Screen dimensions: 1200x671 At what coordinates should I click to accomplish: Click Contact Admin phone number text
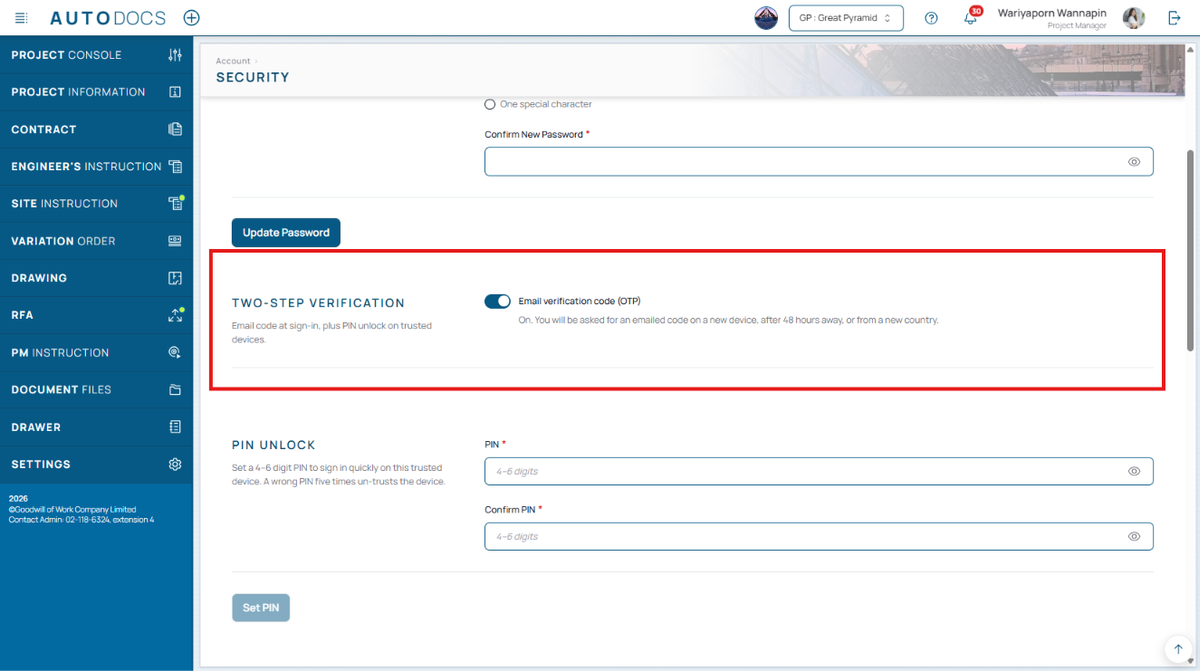coord(81,520)
